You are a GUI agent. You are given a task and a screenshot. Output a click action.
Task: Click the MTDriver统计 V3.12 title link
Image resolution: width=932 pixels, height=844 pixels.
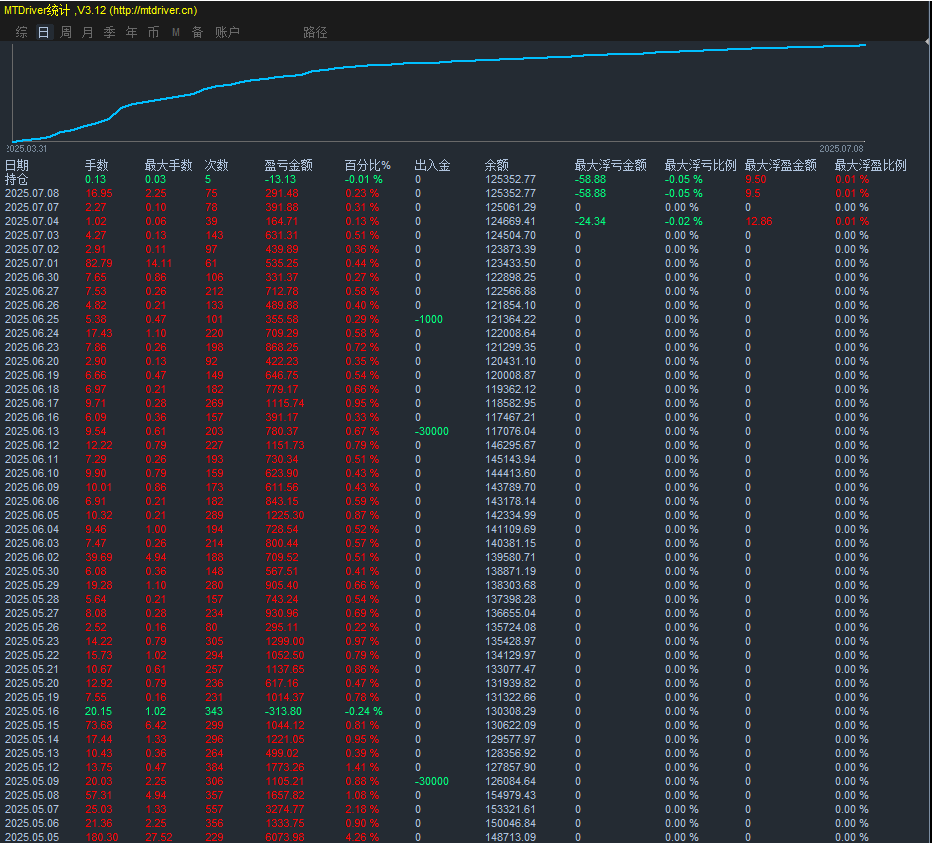click(100, 10)
